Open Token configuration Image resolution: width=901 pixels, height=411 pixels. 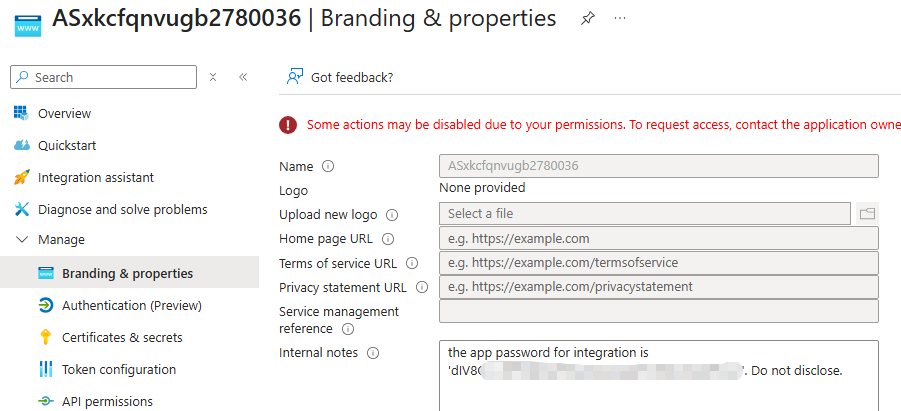[x=119, y=370]
